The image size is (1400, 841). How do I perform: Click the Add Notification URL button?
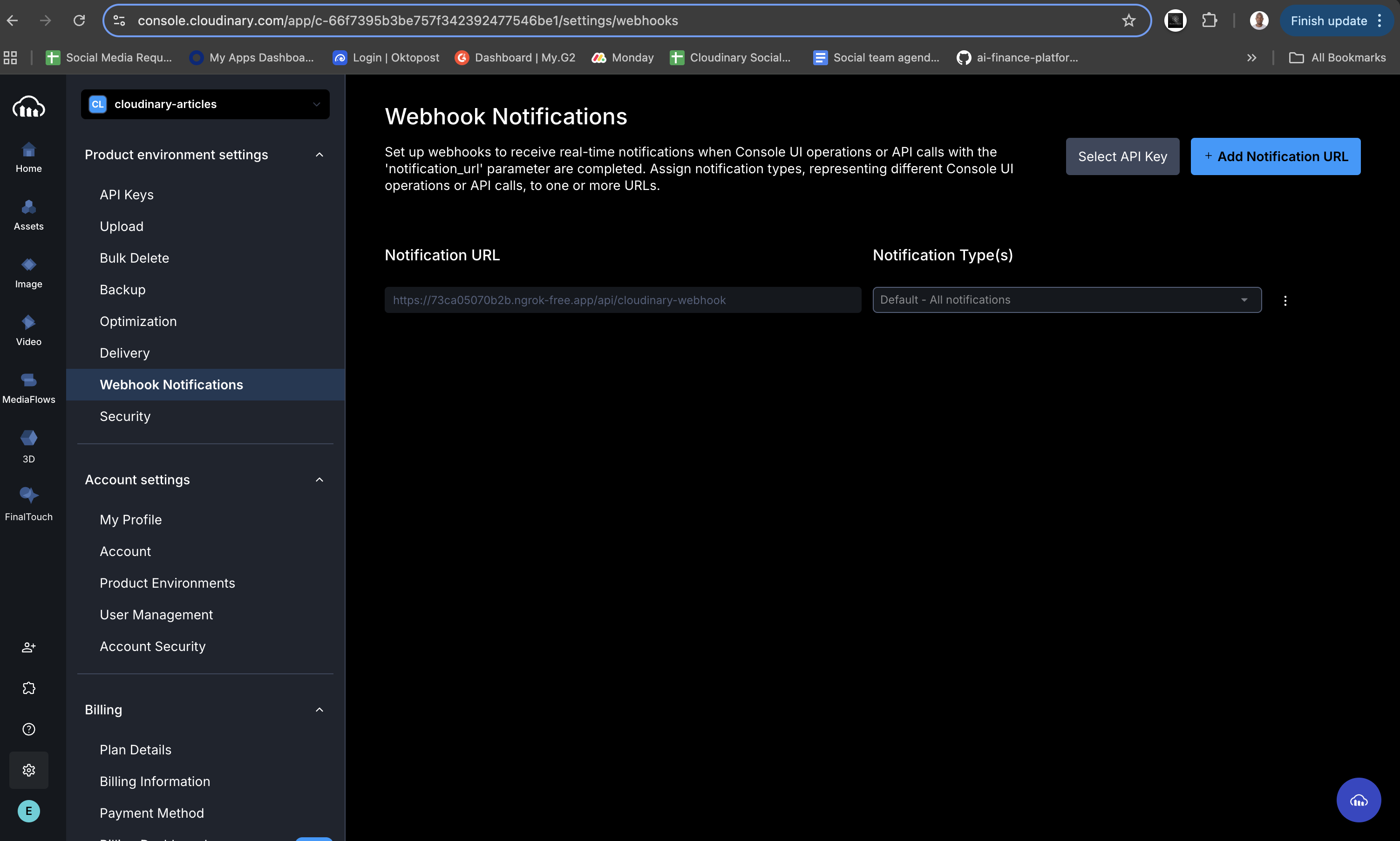[x=1275, y=156]
